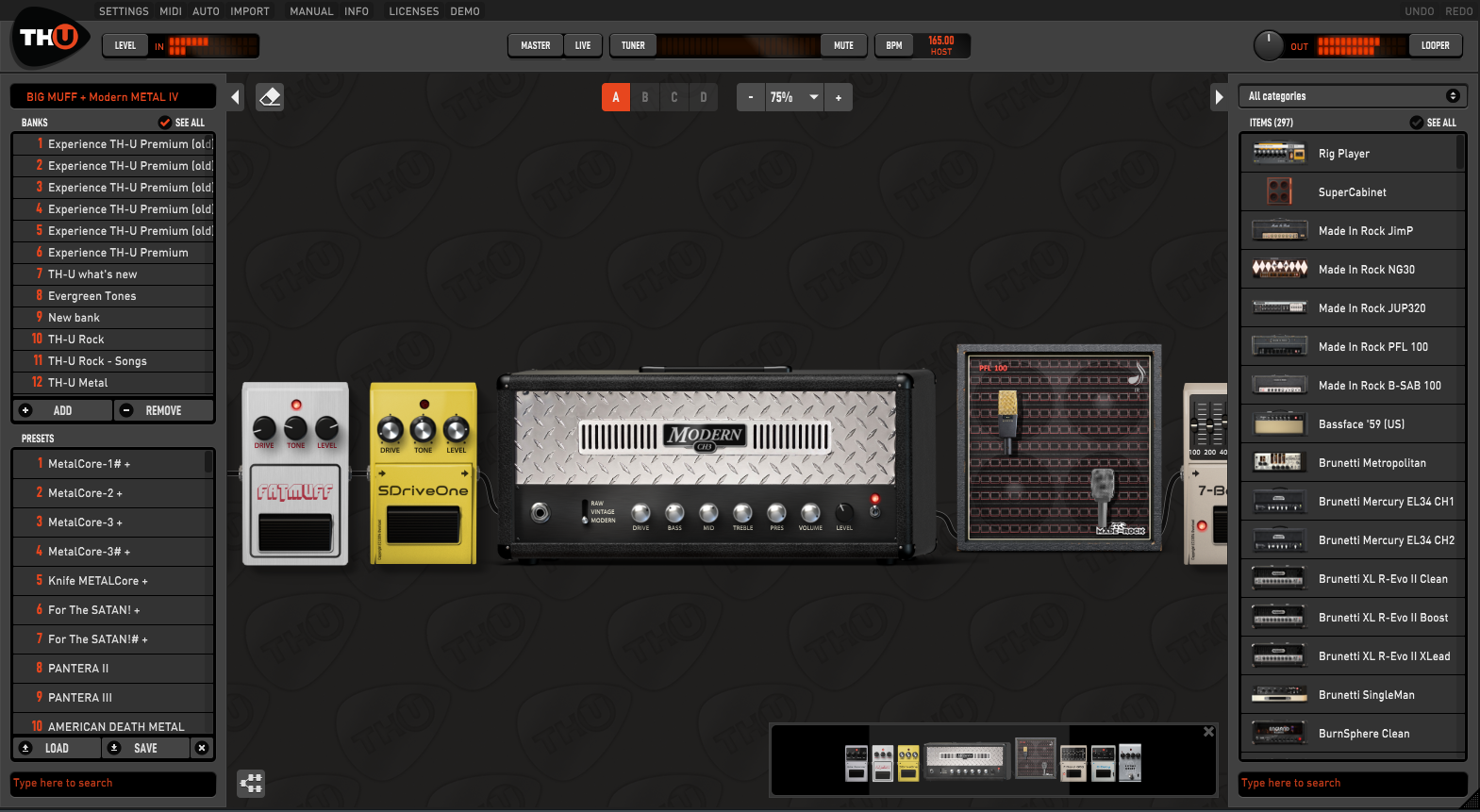Close the rig overview minimap
This screenshot has width=1480, height=812.
1208,732
